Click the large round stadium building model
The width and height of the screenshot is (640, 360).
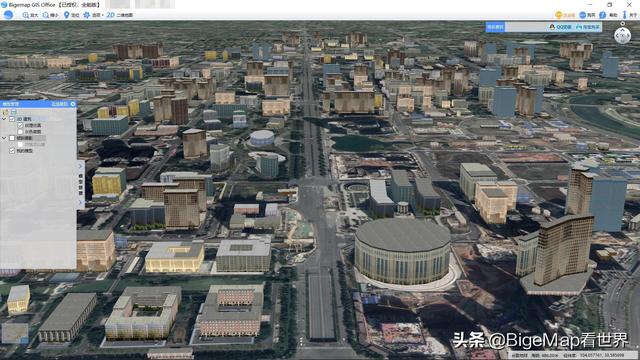(x=403, y=251)
